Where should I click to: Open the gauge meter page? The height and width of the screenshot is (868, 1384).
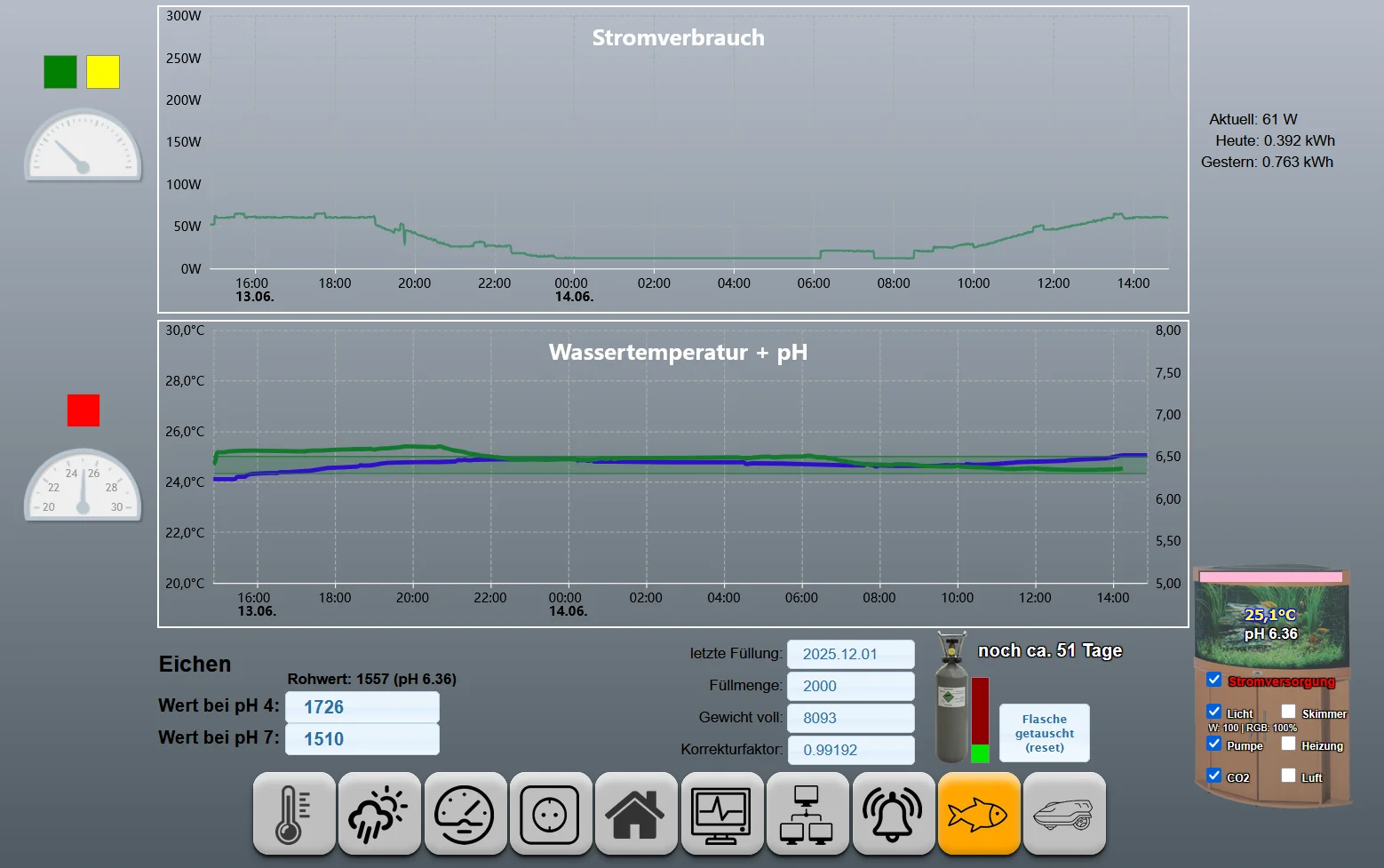[465, 814]
